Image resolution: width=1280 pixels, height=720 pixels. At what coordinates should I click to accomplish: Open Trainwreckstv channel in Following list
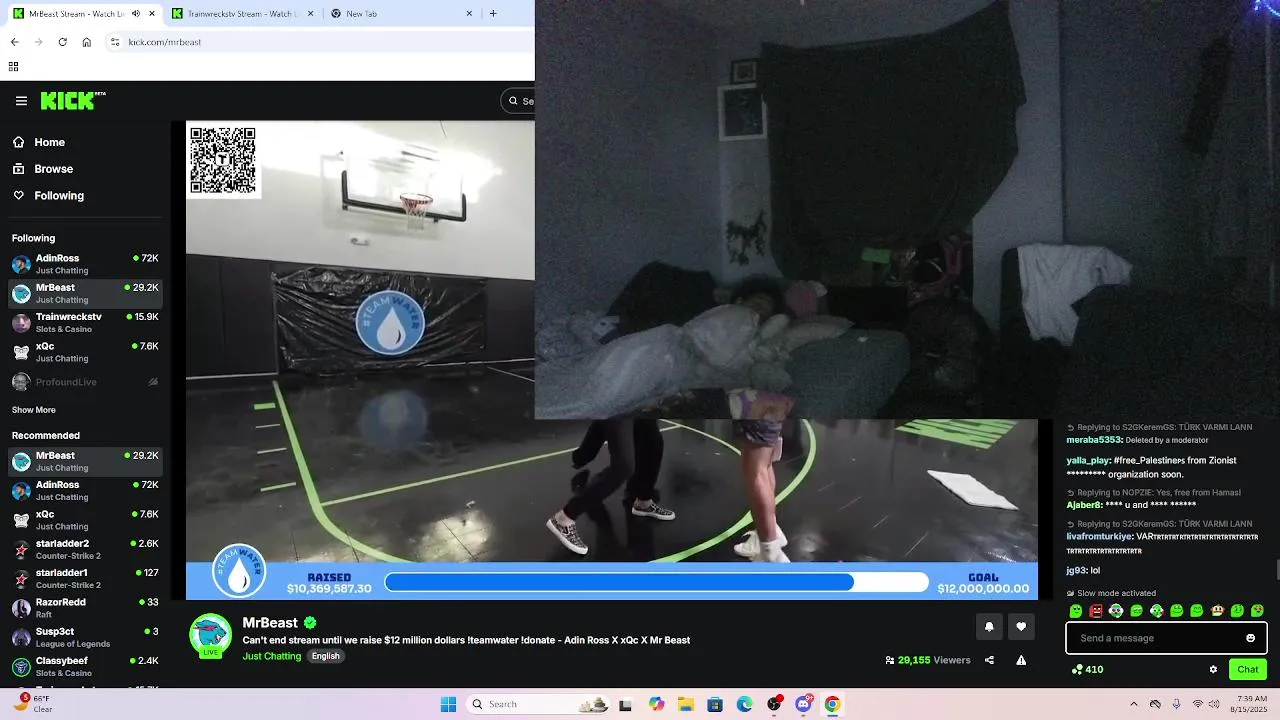pos(85,323)
